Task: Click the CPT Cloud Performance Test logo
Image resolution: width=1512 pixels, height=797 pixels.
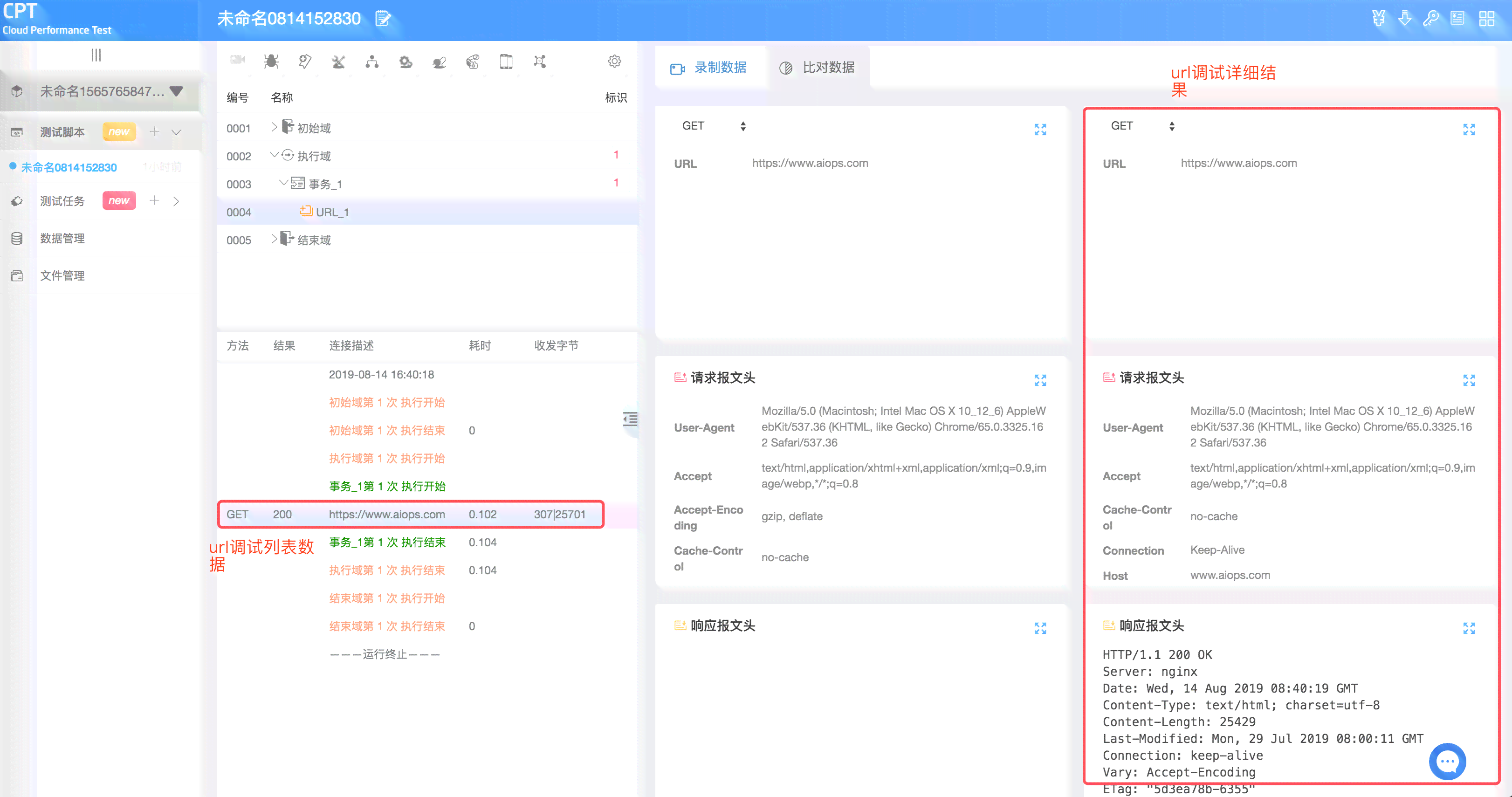Action: [57, 19]
